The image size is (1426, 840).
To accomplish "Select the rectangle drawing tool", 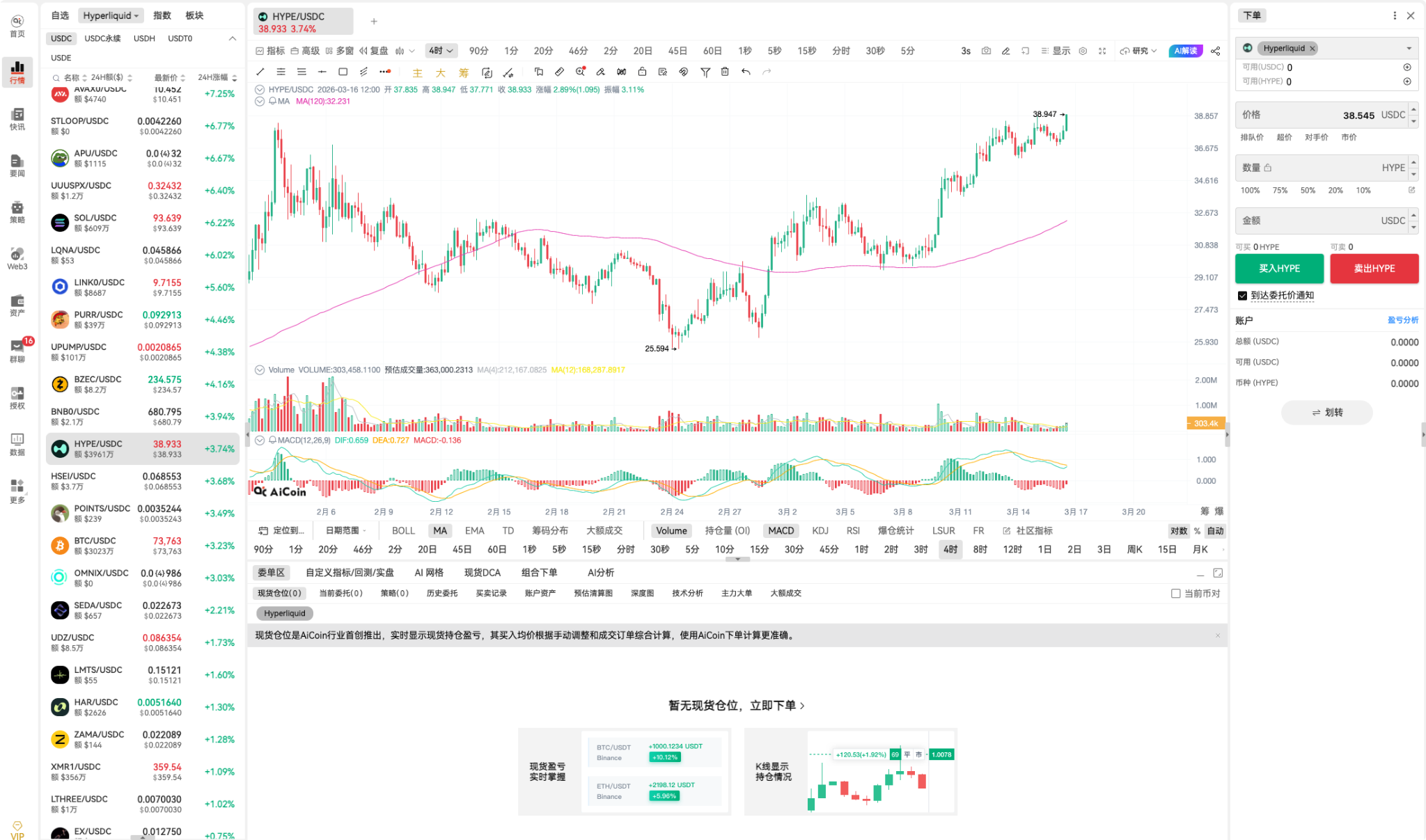I will tap(343, 72).
